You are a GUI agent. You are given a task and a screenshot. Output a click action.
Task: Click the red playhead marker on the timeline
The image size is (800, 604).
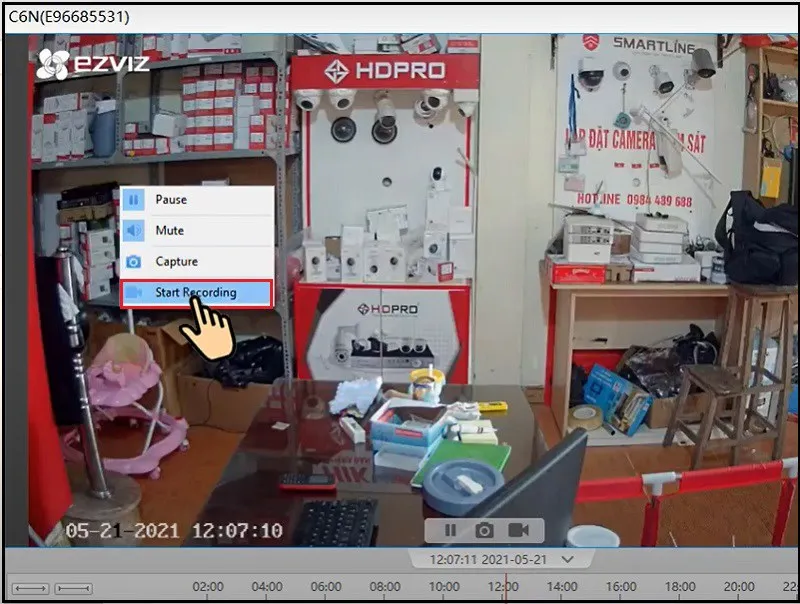(x=505, y=589)
